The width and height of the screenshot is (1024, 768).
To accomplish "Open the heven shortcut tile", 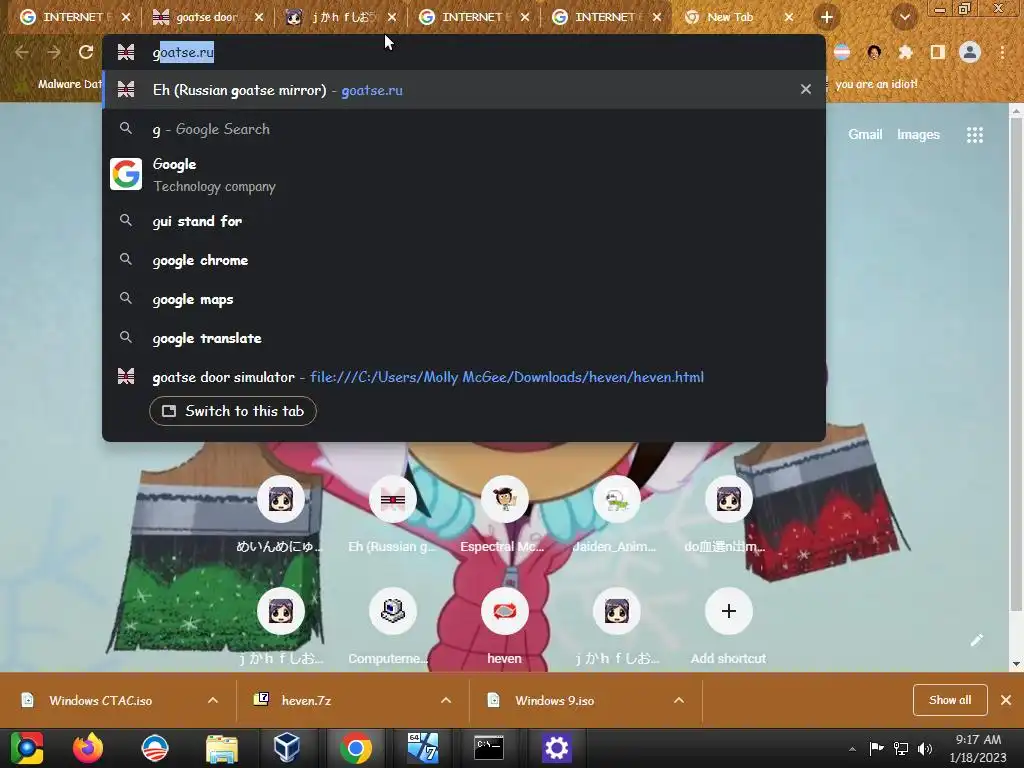I will (504, 626).
